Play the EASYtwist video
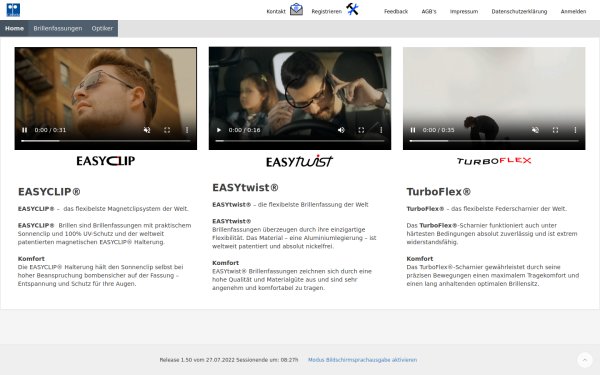Viewport: 600px width, 375px height. click(219, 130)
